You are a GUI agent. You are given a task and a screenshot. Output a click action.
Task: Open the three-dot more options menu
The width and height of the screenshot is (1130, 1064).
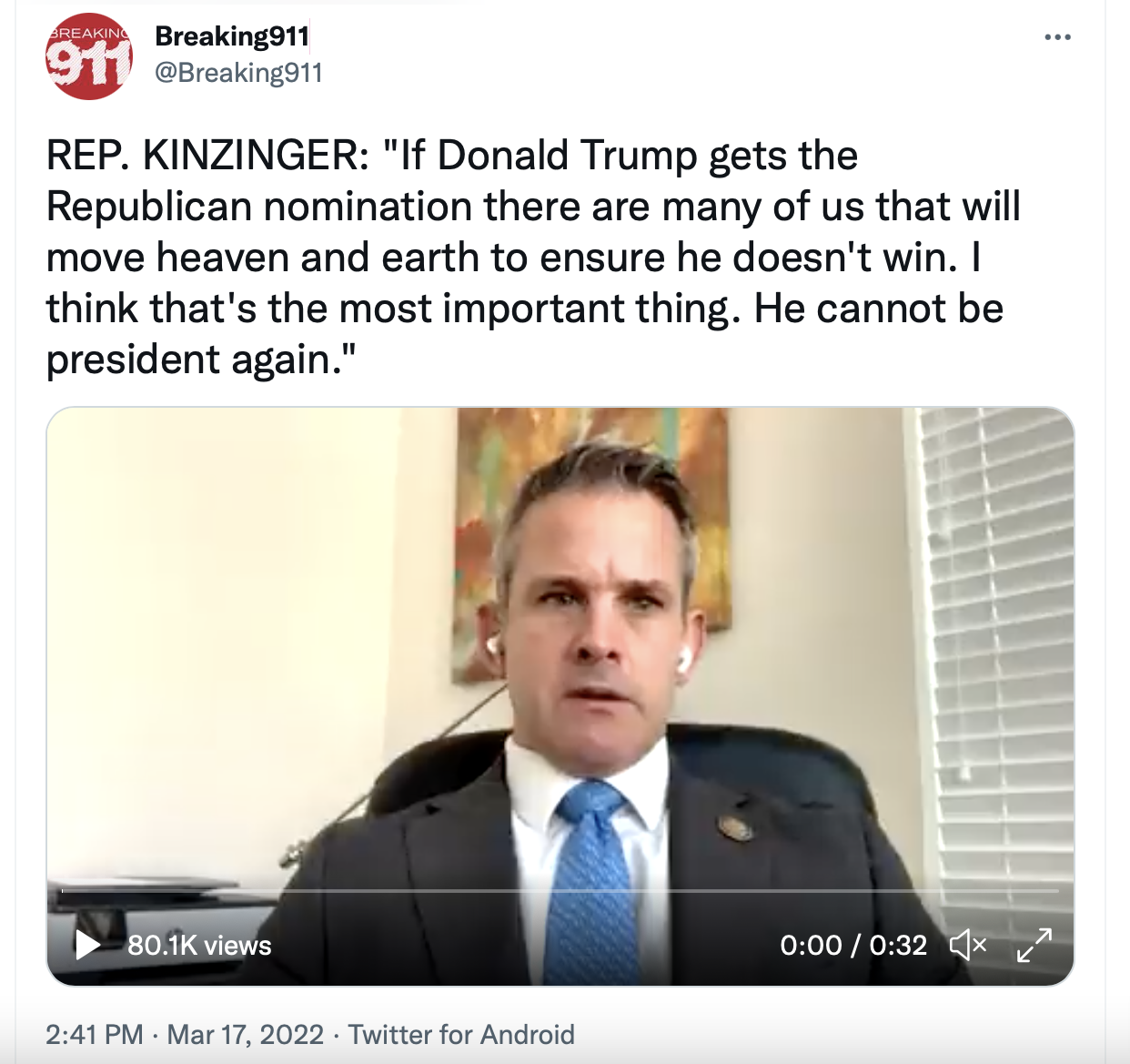(x=1057, y=37)
